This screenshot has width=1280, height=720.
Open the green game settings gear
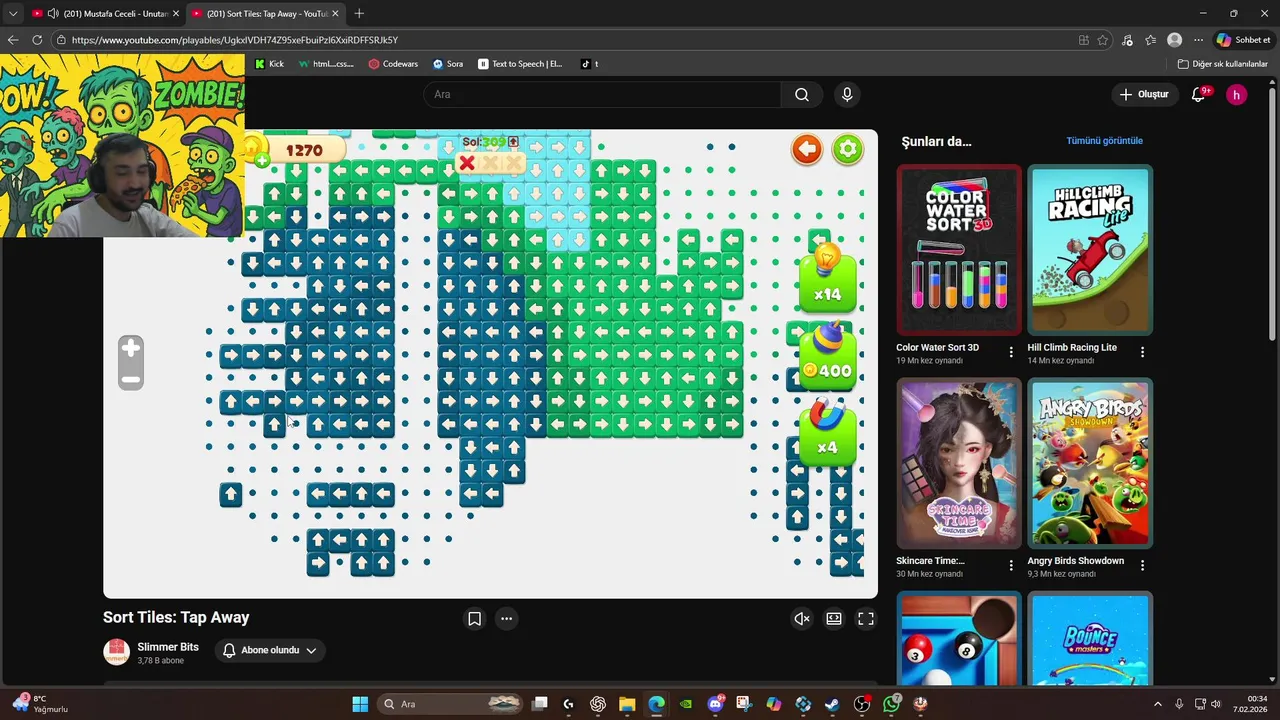tap(847, 149)
